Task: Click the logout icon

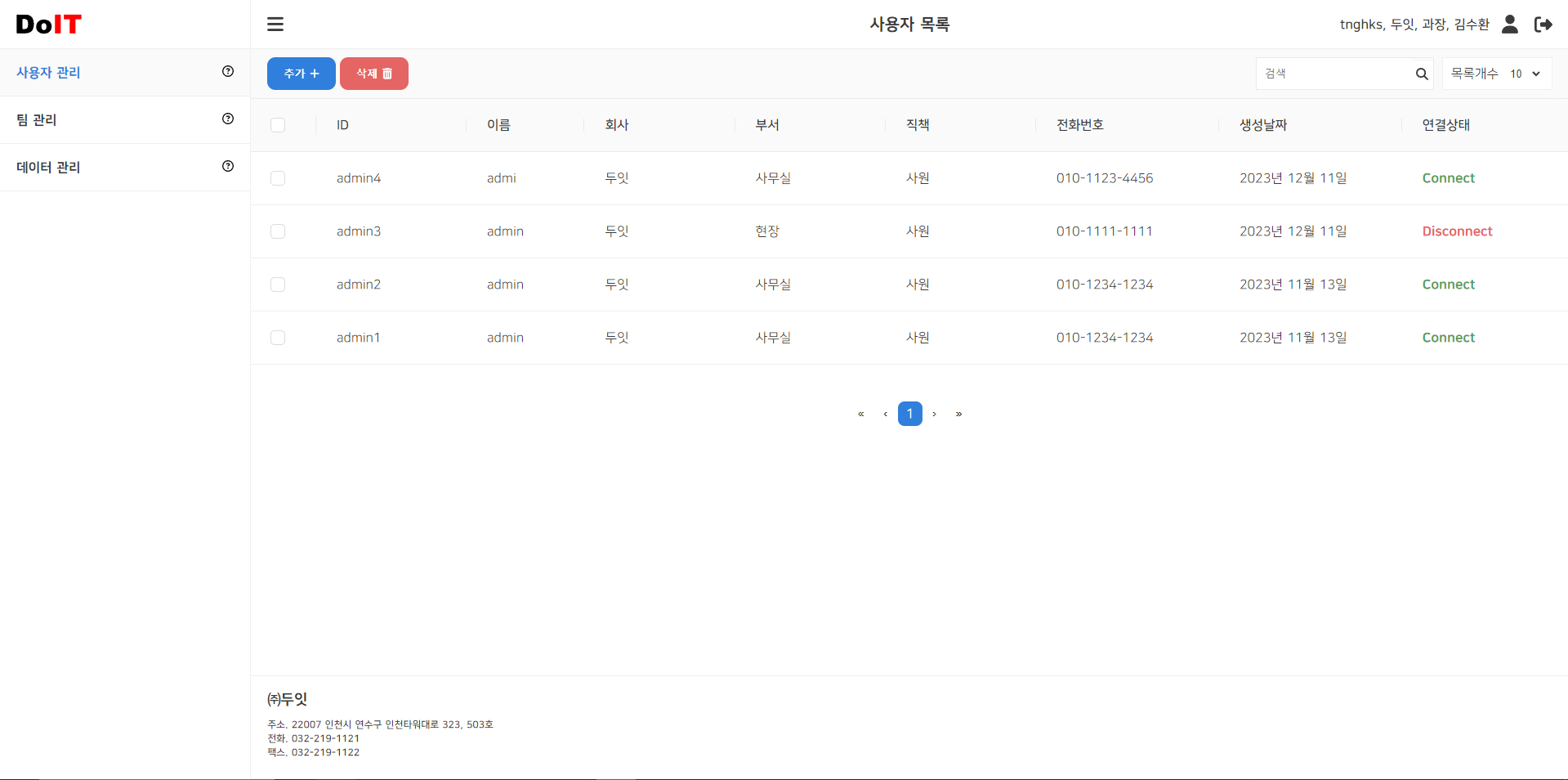Action: pos(1543,25)
